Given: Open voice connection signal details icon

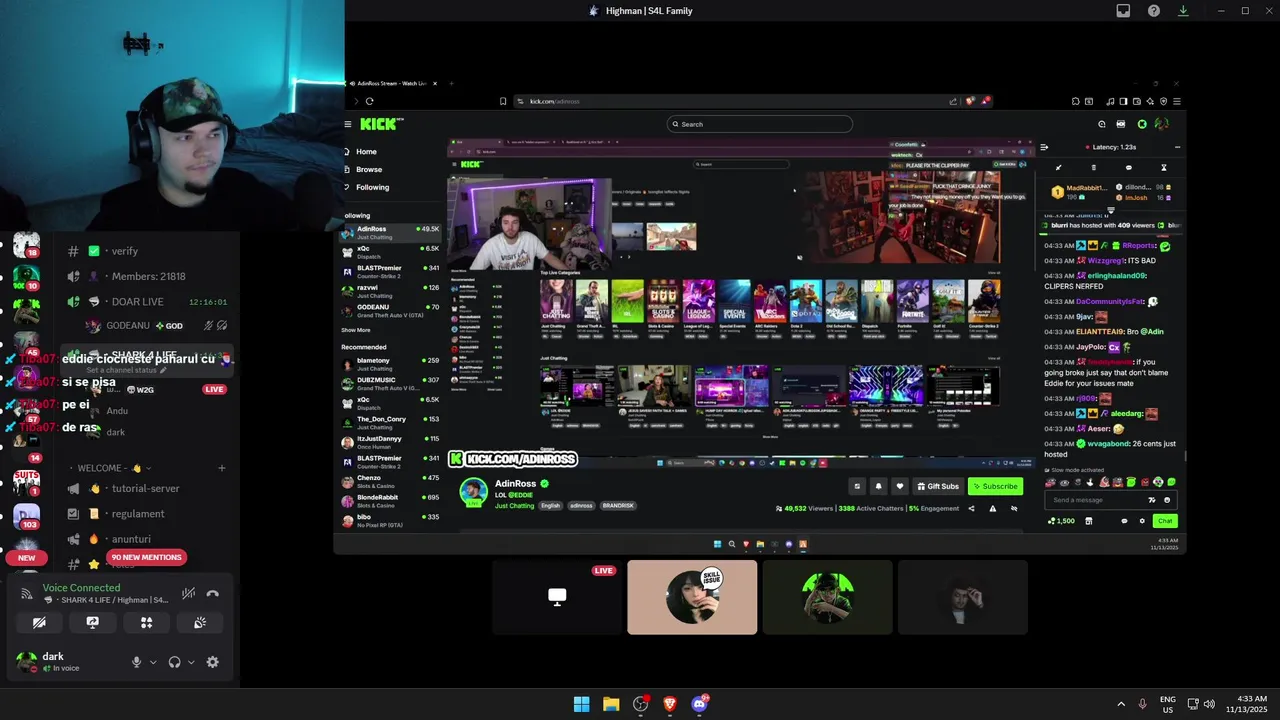Looking at the screenshot, I should [27, 593].
